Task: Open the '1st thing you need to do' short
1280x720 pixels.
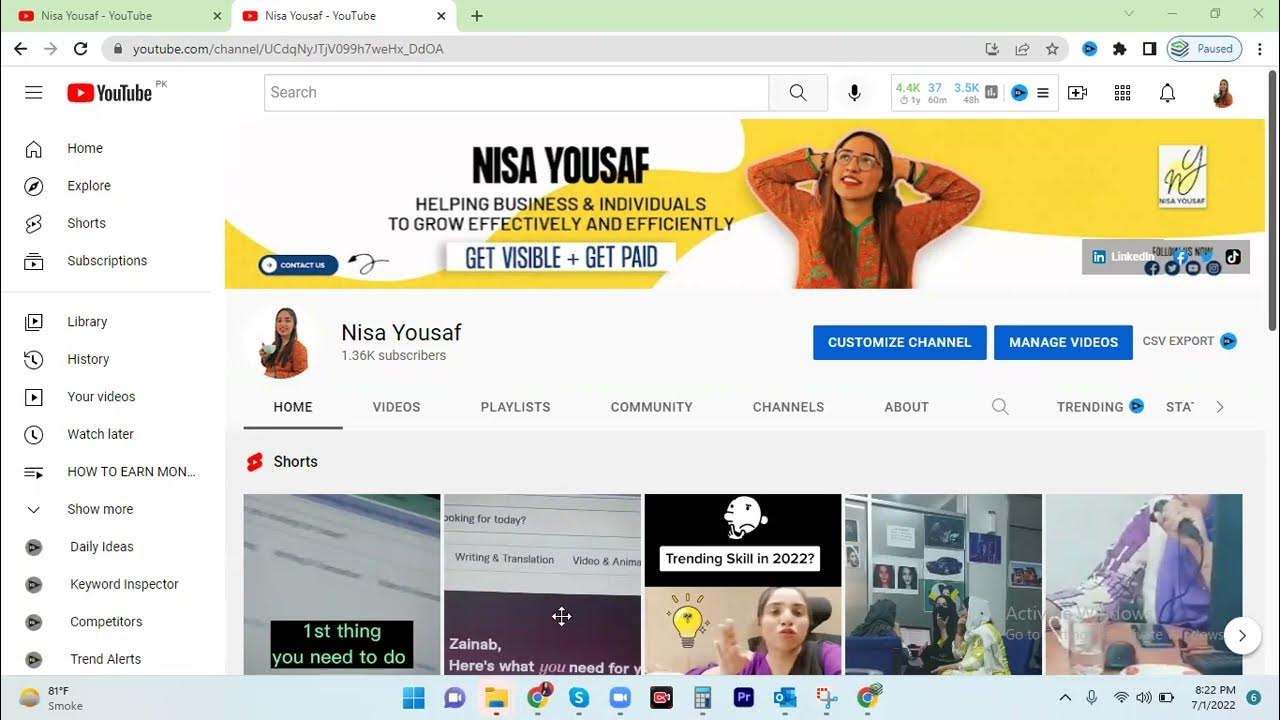Action: point(342,584)
